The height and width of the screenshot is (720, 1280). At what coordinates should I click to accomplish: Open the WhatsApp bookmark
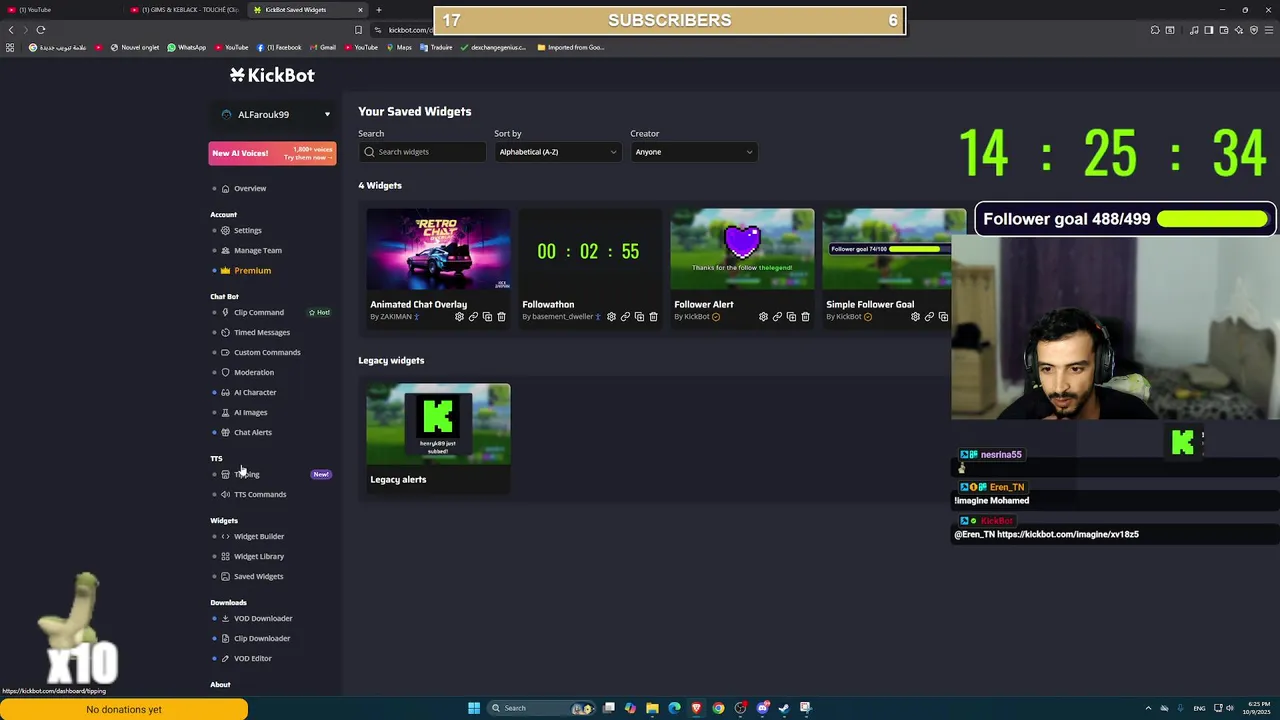pyautogui.click(x=187, y=47)
